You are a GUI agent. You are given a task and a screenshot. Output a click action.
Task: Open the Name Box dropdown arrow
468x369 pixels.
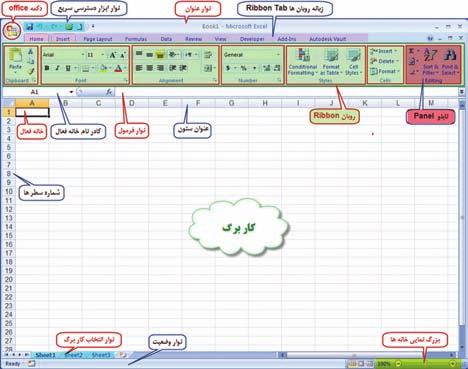pos(71,92)
